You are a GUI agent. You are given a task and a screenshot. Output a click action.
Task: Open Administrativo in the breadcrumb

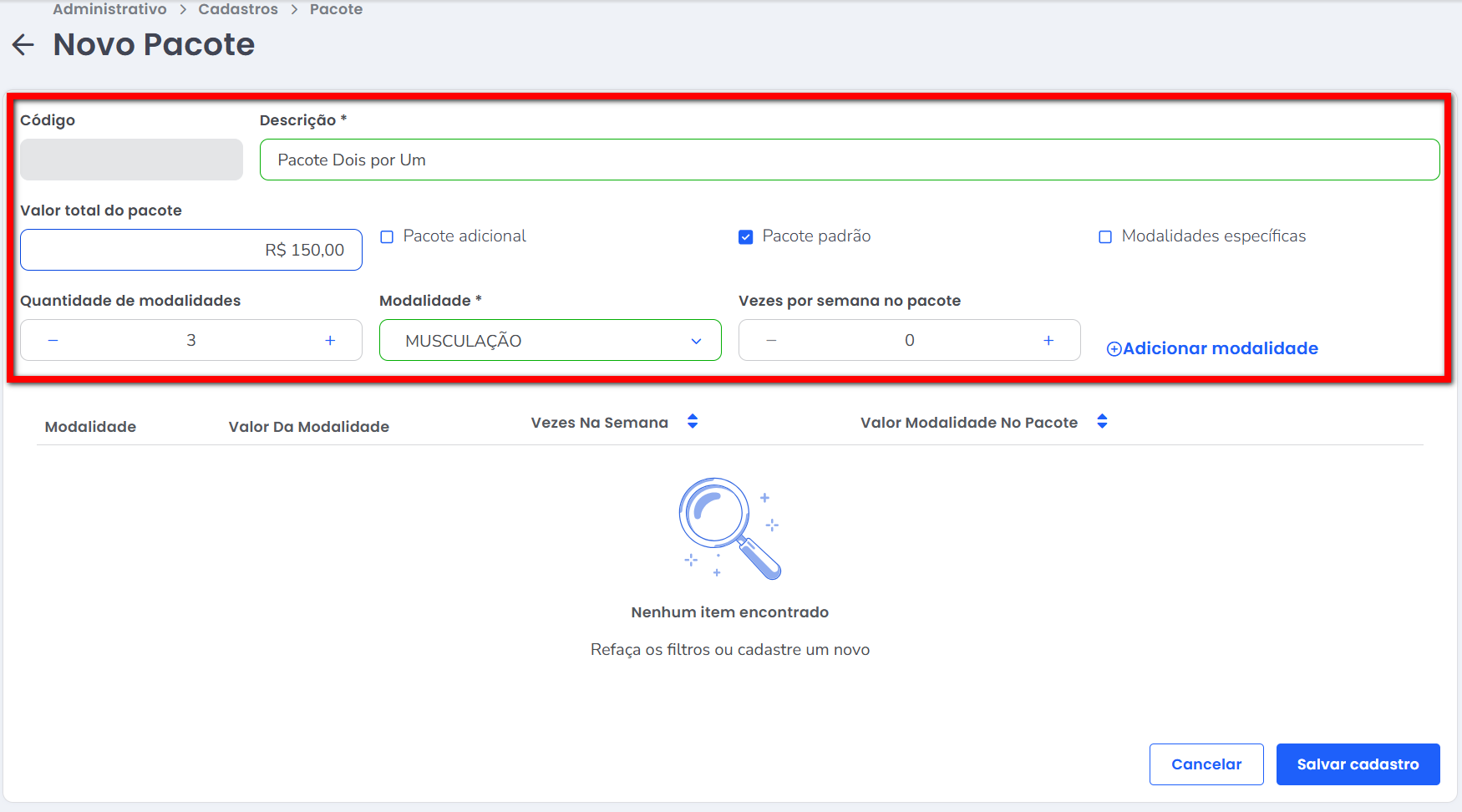click(x=109, y=9)
